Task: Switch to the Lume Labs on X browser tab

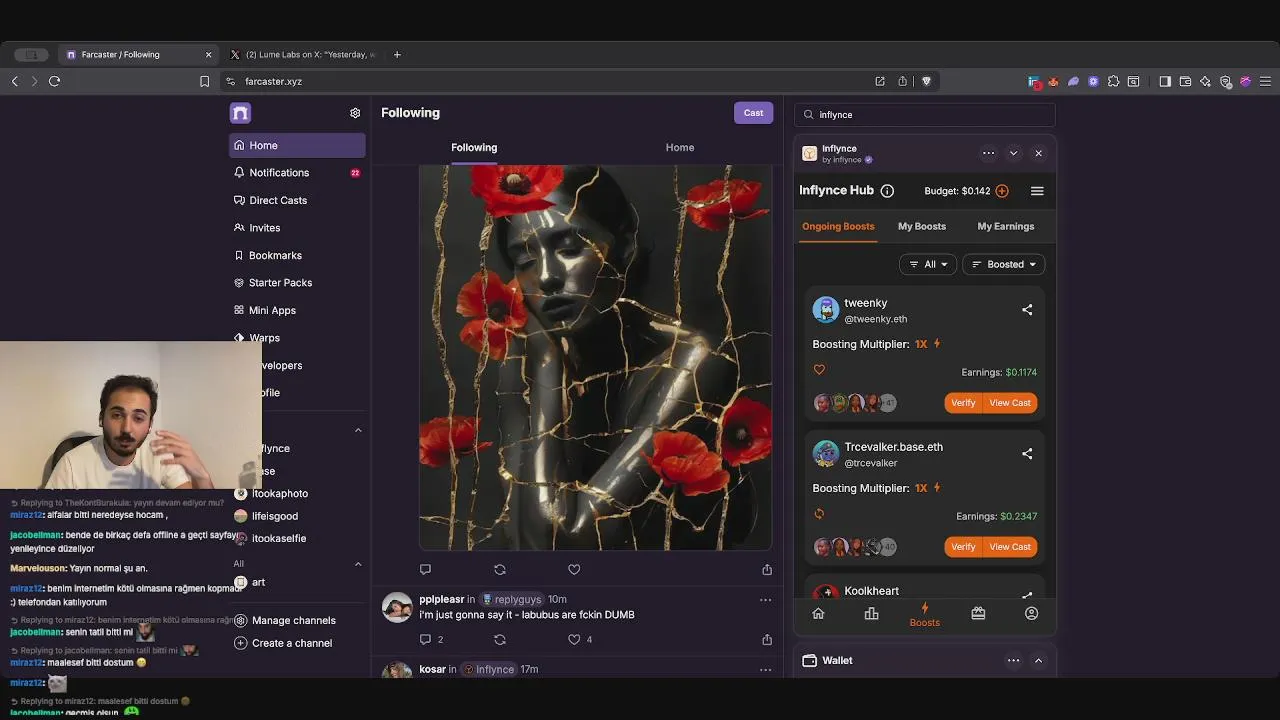Action: [305, 55]
